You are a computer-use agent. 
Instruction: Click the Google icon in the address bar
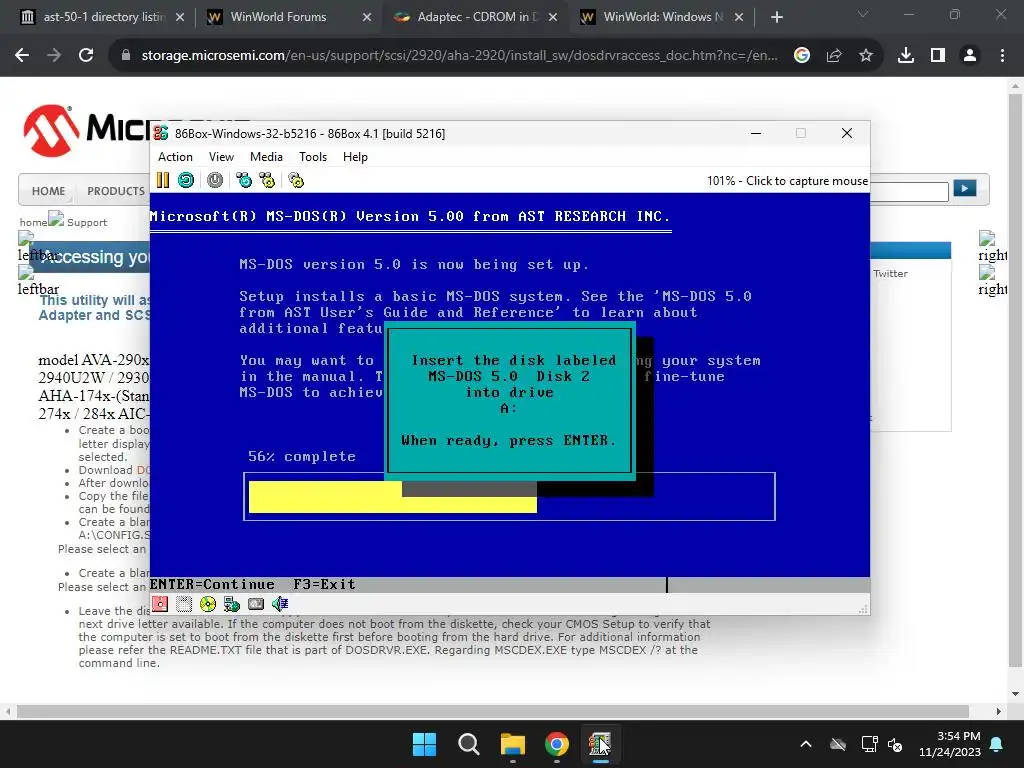tap(802, 56)
